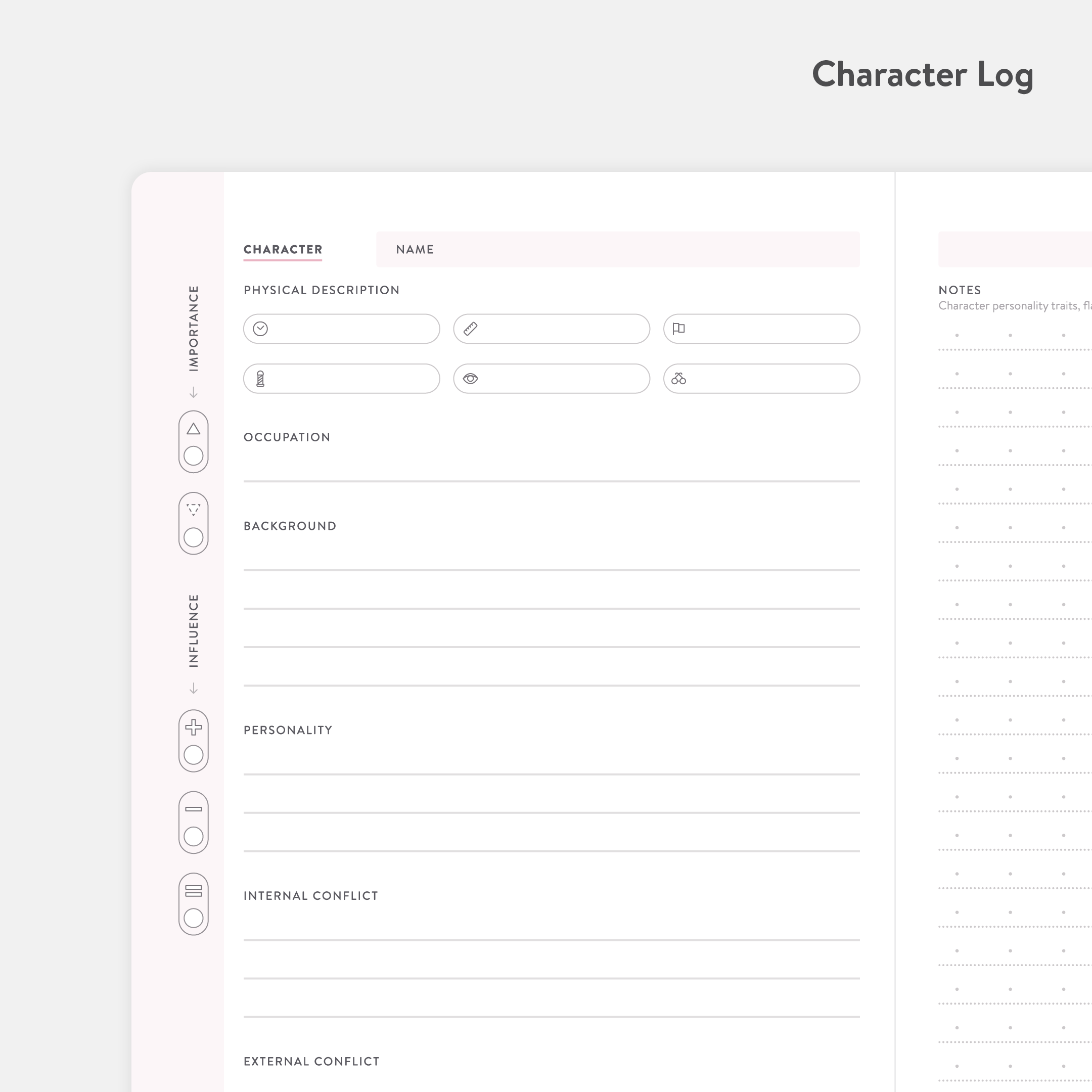The width and height of the screenshot is (1092, 1092).
Task: Click the down arrow beneath the Influence label
Action: click(193, 689)
